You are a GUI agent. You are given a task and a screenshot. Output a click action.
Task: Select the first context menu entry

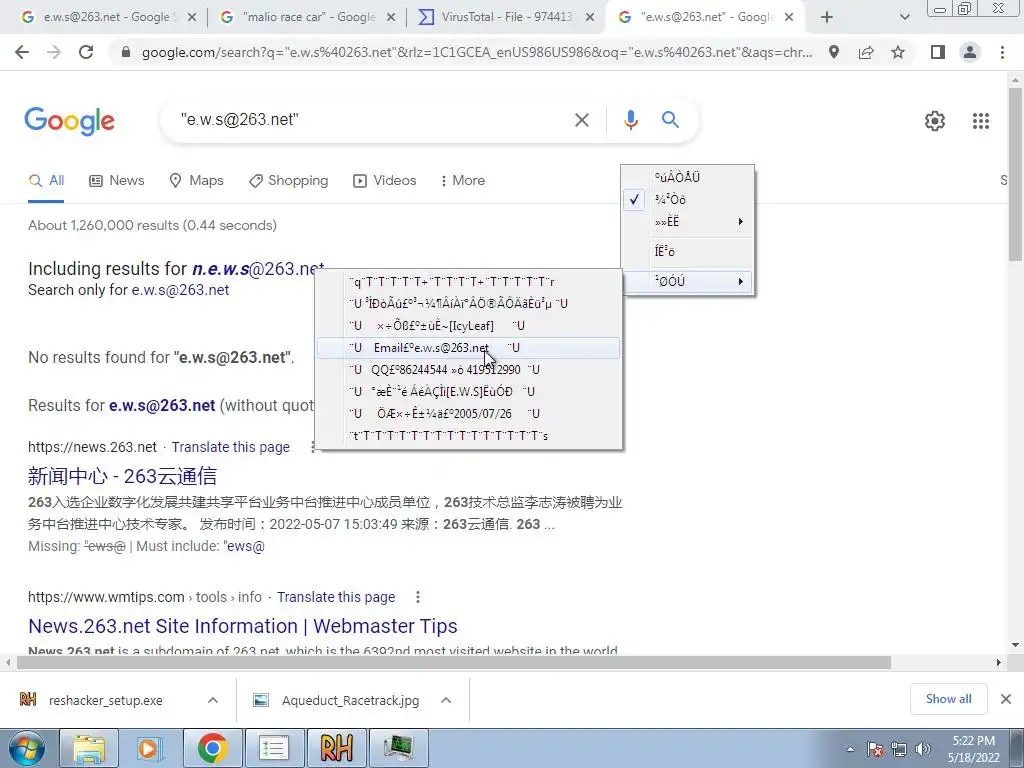pyautogui.click(x=687, y=177)
